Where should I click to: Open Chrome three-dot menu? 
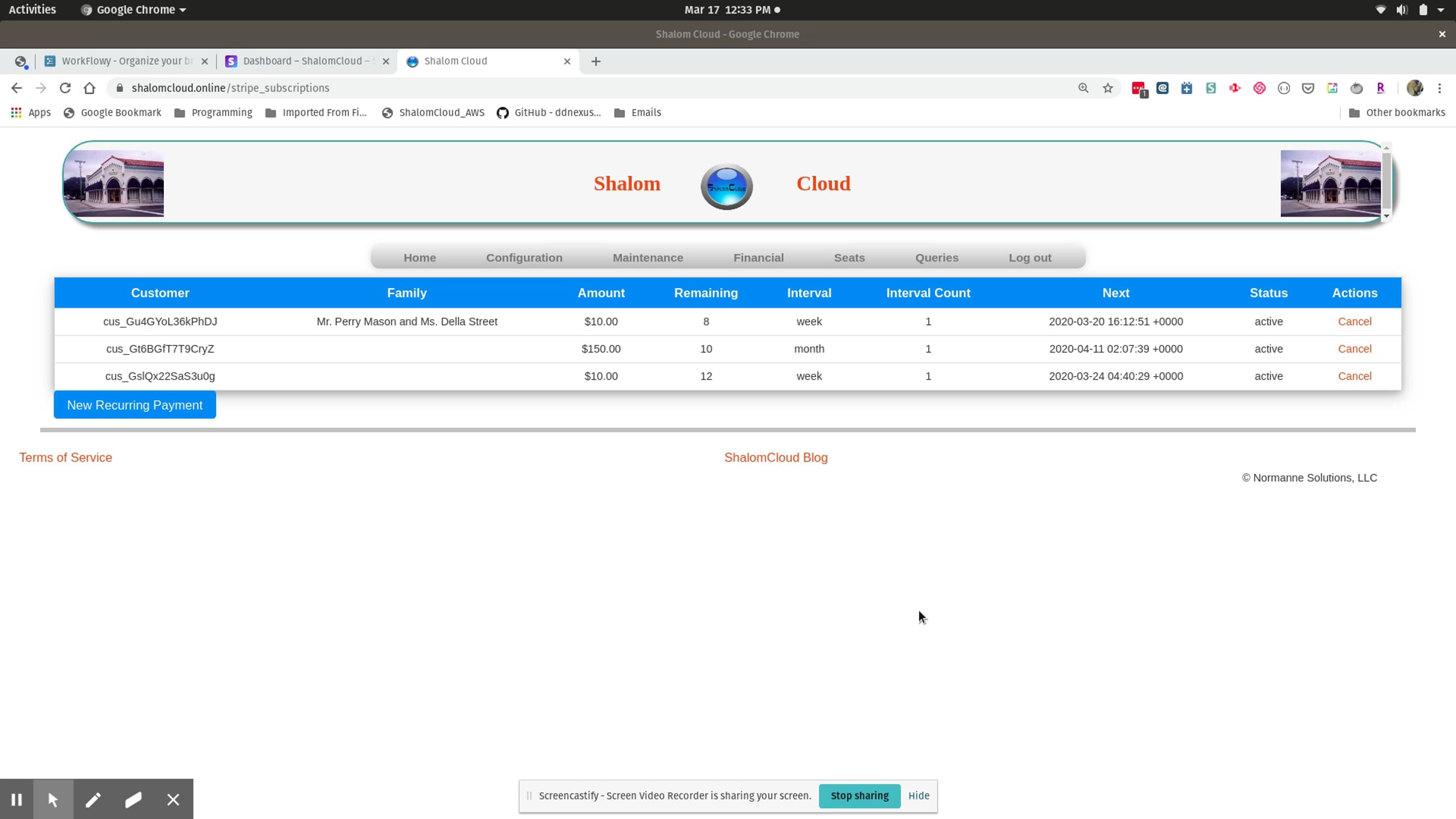pyautogui.click(x=1440, y=88)
